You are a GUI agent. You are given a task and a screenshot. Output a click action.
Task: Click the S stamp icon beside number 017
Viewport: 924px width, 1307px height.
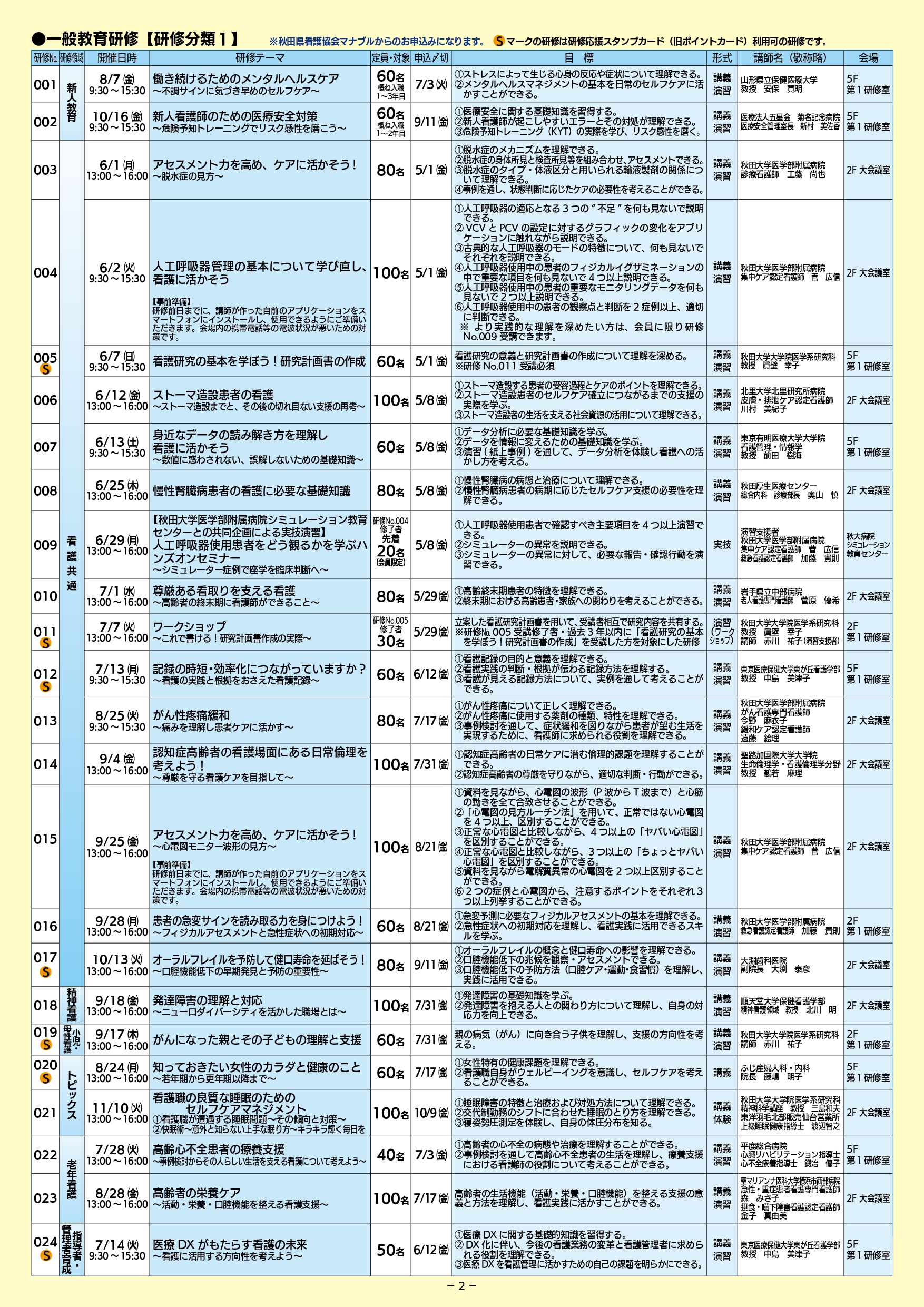(45, 972)
